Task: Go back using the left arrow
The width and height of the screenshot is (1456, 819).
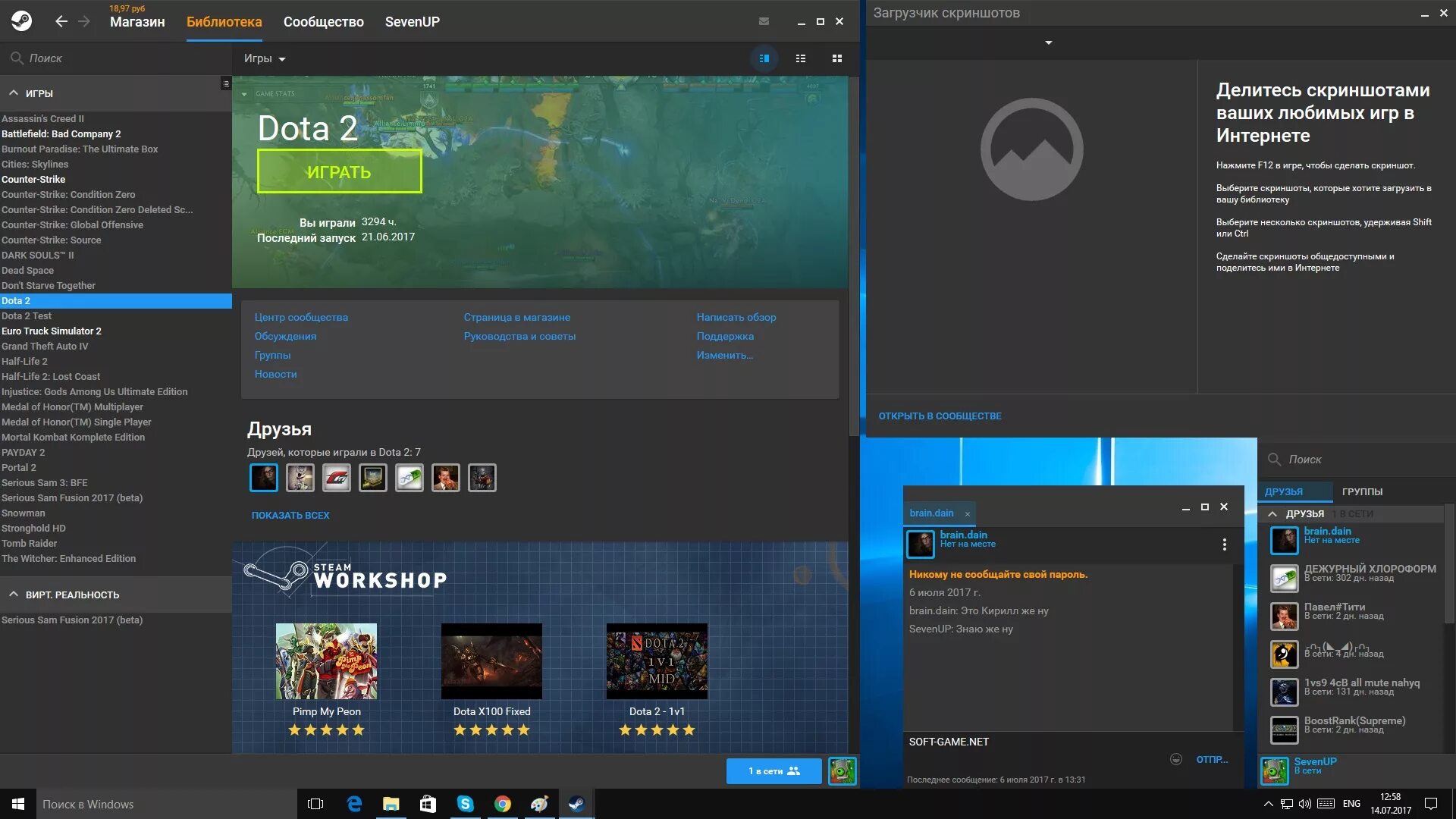Action: [61, 21]
